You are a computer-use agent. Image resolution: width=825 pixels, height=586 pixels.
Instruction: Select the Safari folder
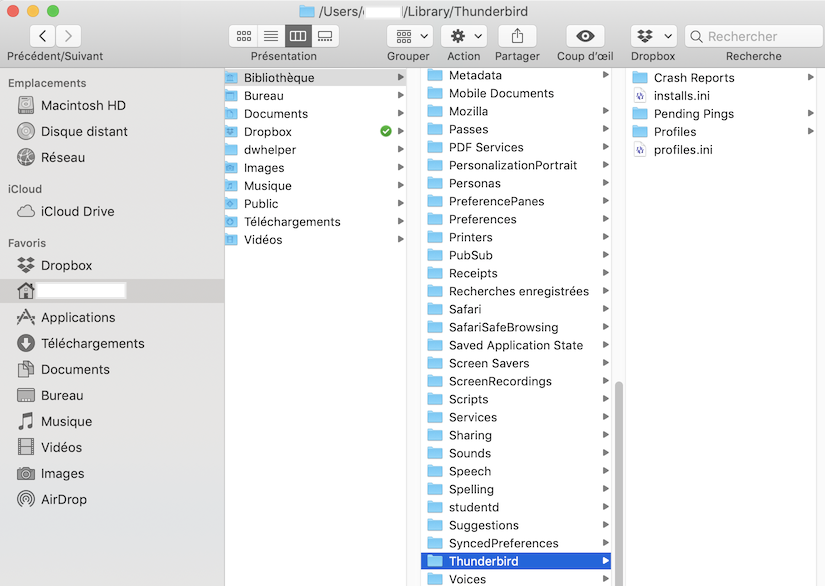coord(516,309)
